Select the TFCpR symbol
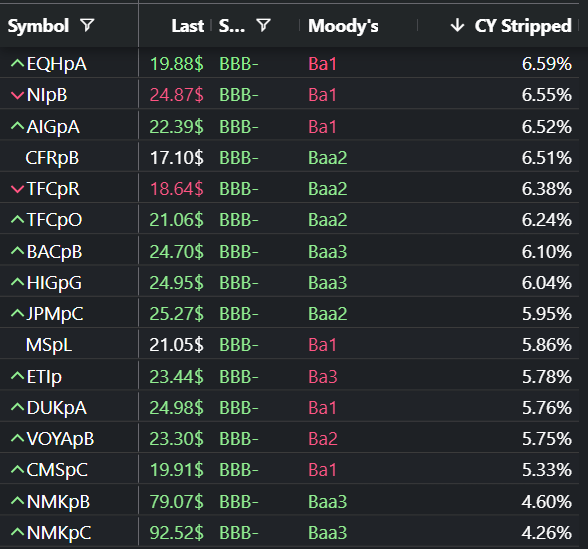 53,189
